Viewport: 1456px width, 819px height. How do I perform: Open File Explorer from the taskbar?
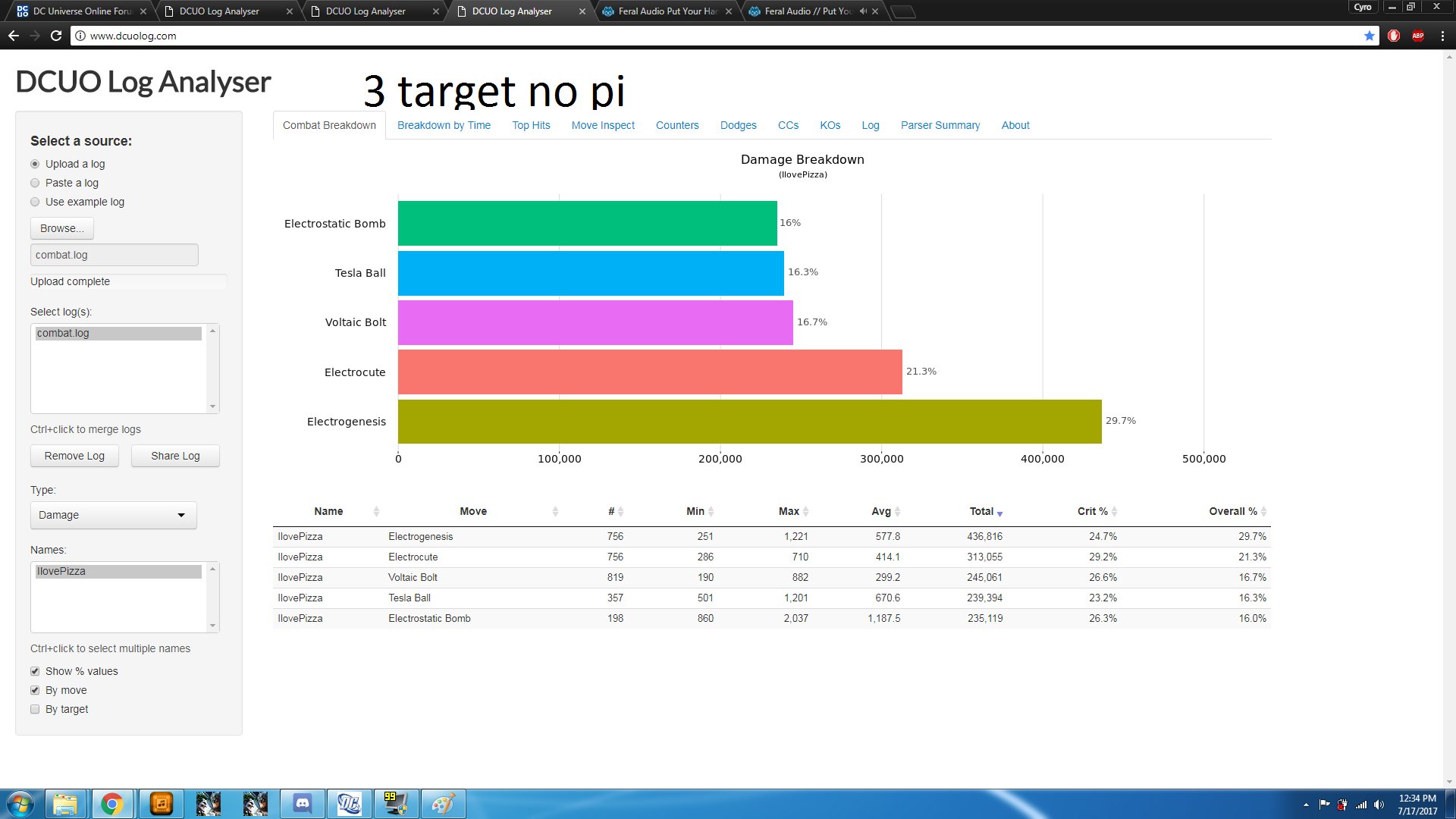65,804
